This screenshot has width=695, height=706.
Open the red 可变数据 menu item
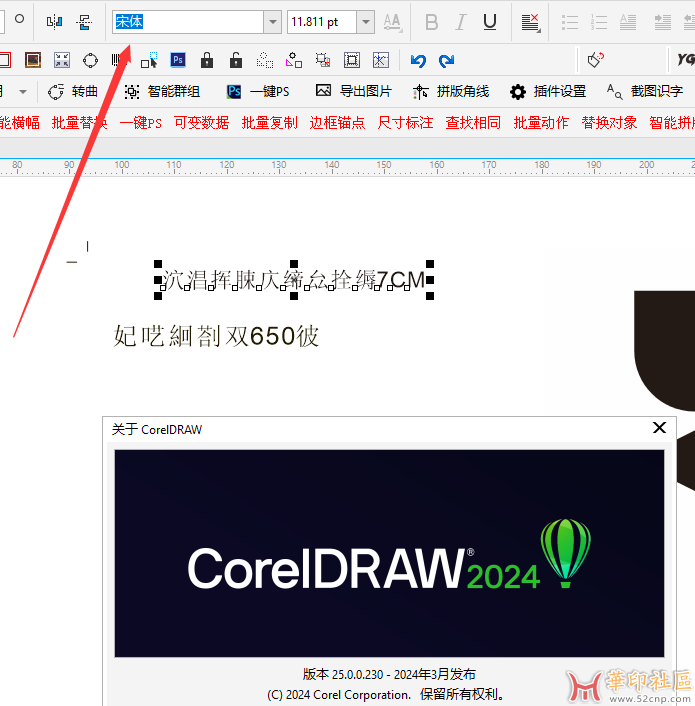point(202,122)
